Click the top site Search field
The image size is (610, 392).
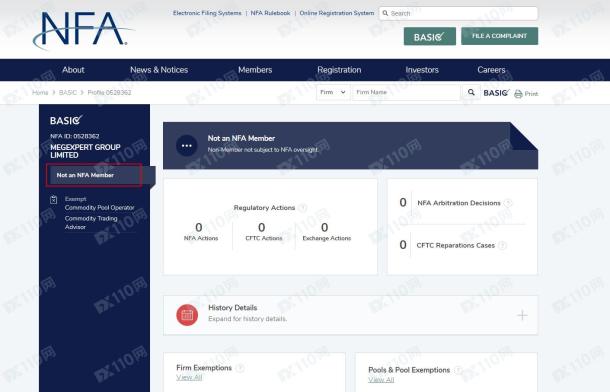[x=459, y=13]
